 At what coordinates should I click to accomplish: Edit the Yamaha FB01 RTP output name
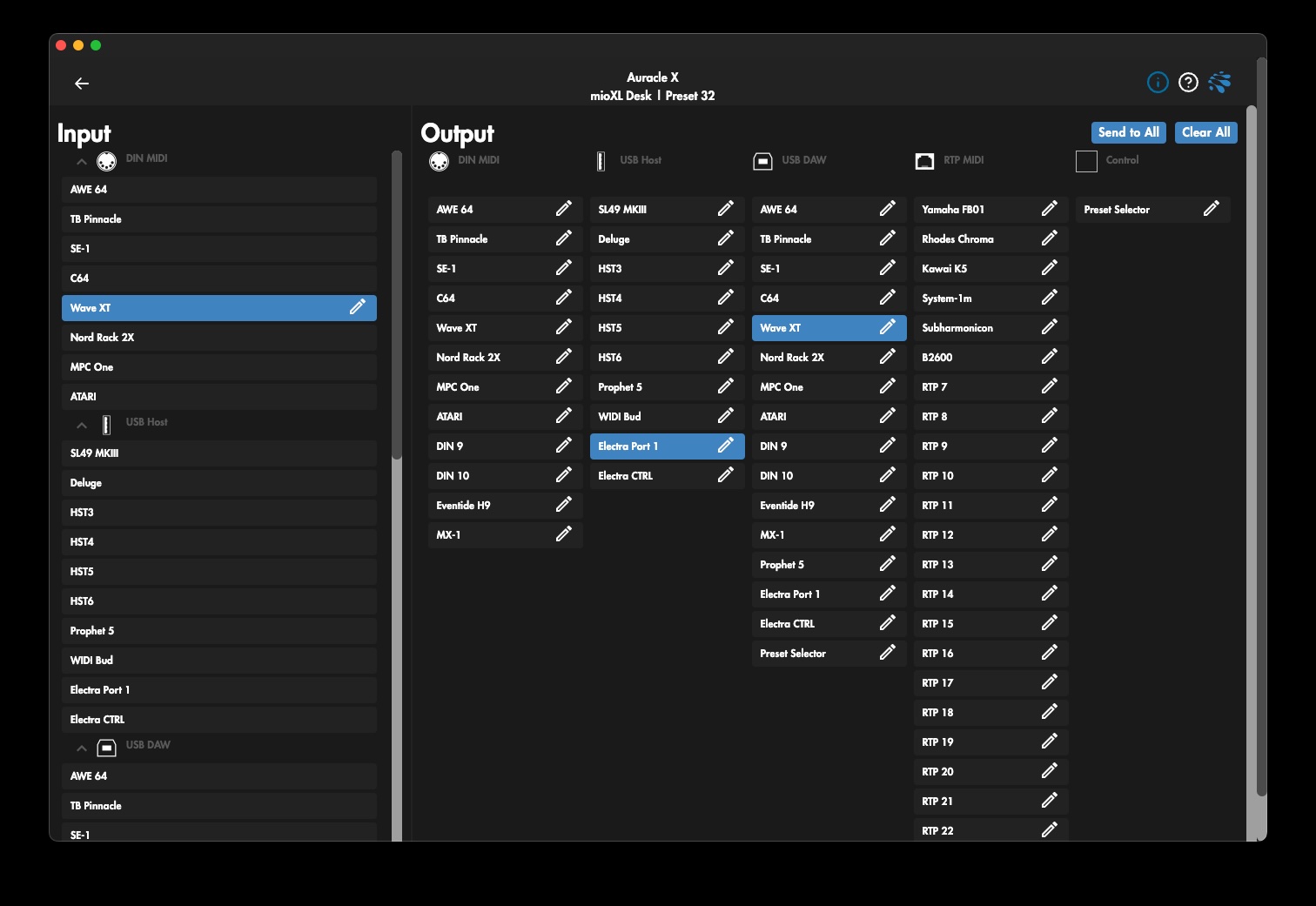tap(1049, 209)
